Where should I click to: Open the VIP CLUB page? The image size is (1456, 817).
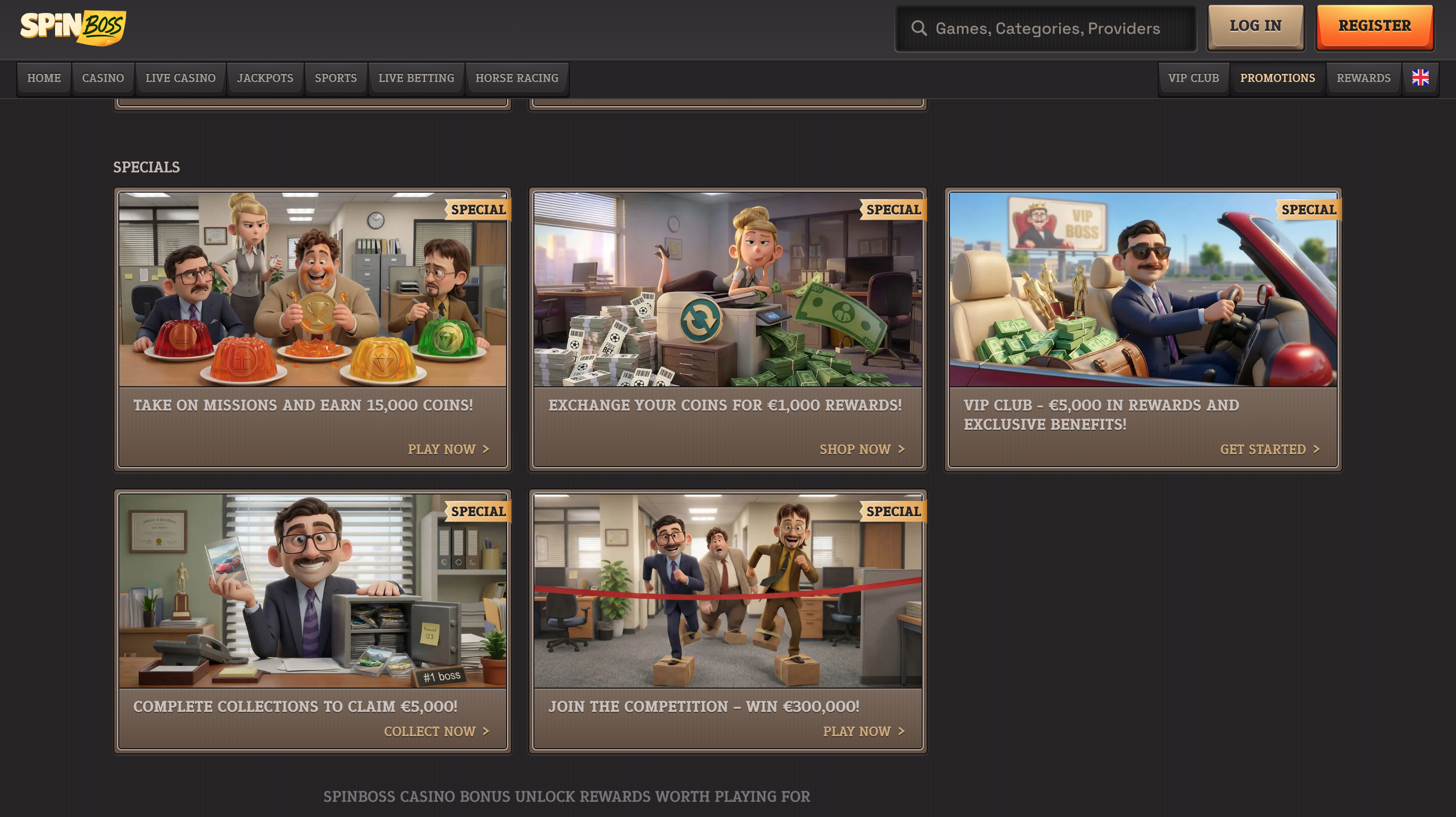(x=1193, y=78)
